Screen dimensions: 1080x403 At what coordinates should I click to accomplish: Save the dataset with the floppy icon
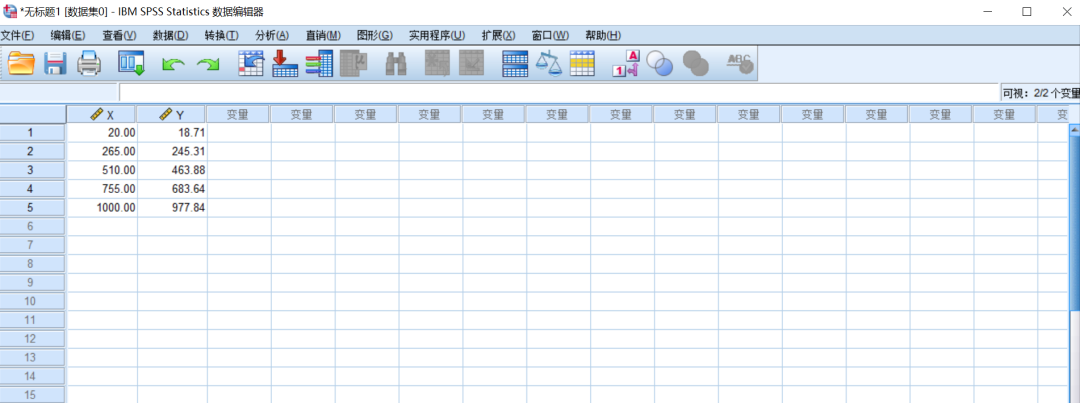point(55,63)
